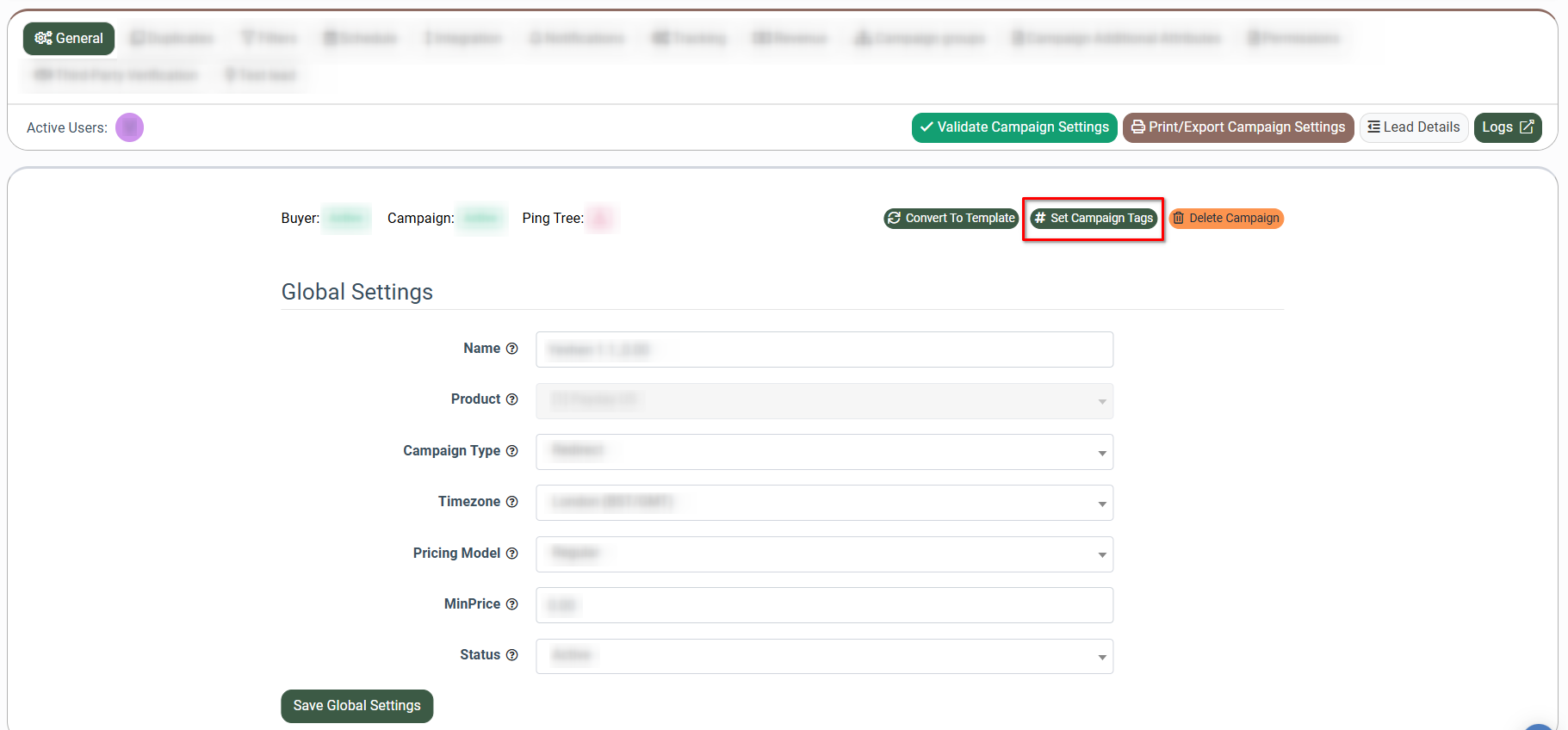Click Save Global Settings button
Image resolution: width=1568 pixels, height=730 pixels.
pos(356,706)
